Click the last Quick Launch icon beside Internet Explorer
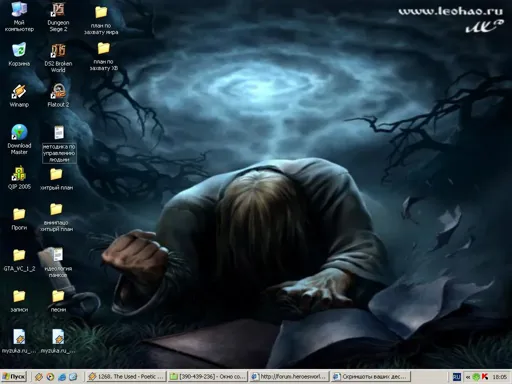The image size is (512, 384). [73, 377]
